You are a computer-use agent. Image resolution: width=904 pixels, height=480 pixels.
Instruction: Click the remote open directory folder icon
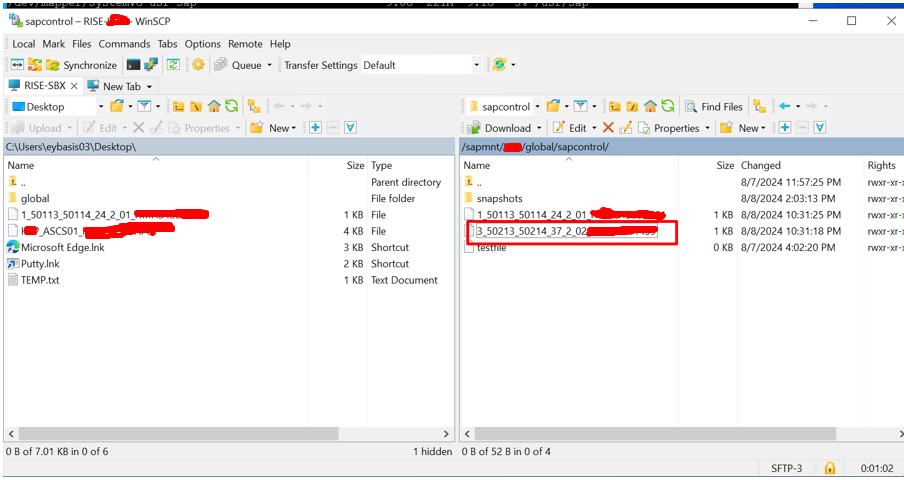(553, 106)
